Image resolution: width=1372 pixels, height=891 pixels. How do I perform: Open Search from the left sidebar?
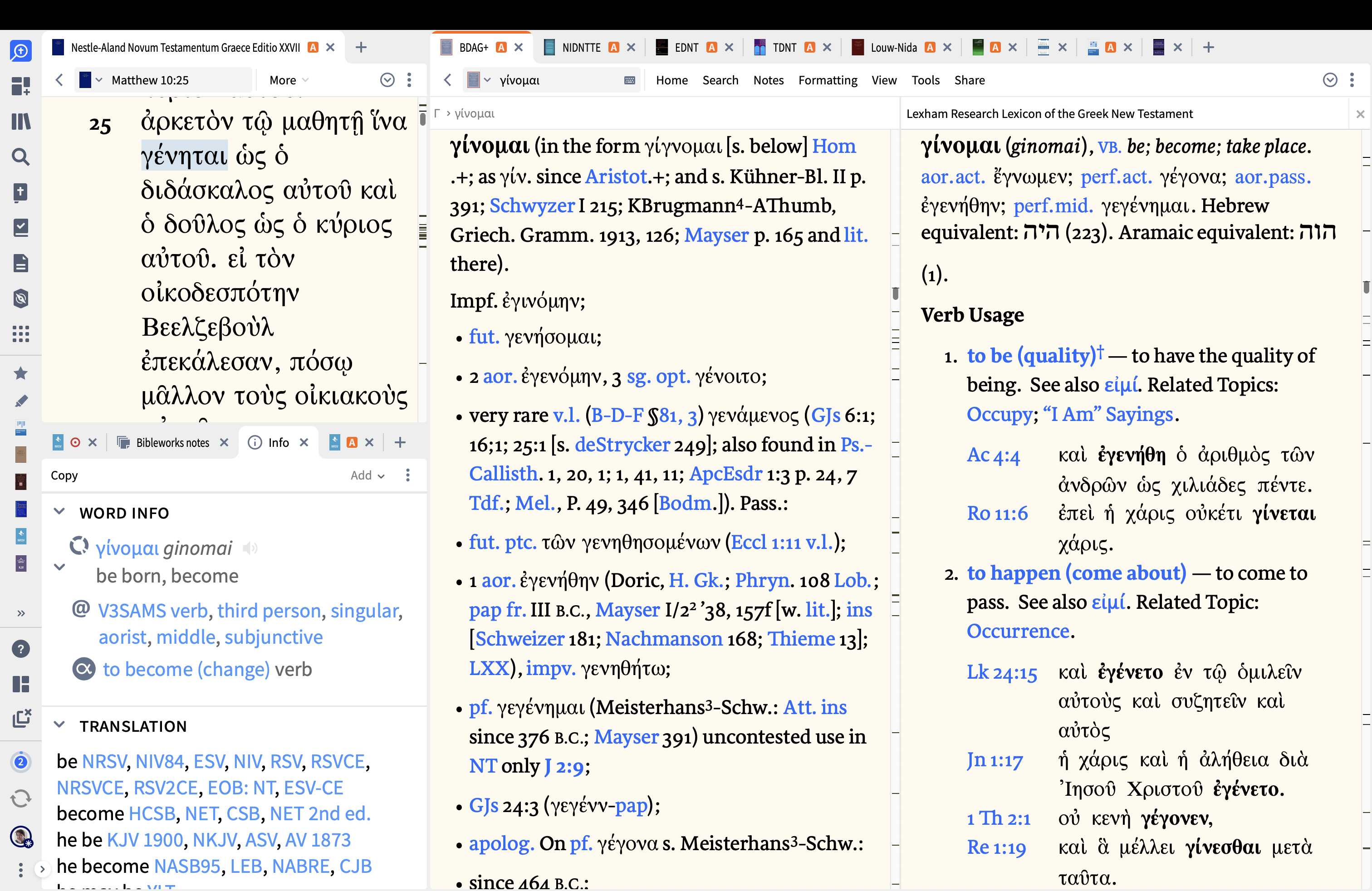tap(21, 156)
